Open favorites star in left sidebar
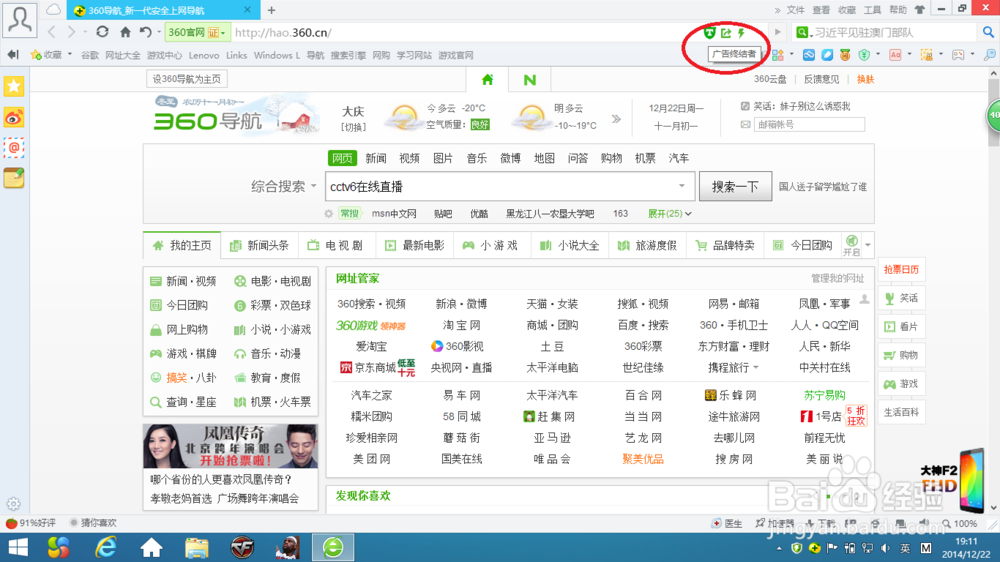 pos(14,86)
